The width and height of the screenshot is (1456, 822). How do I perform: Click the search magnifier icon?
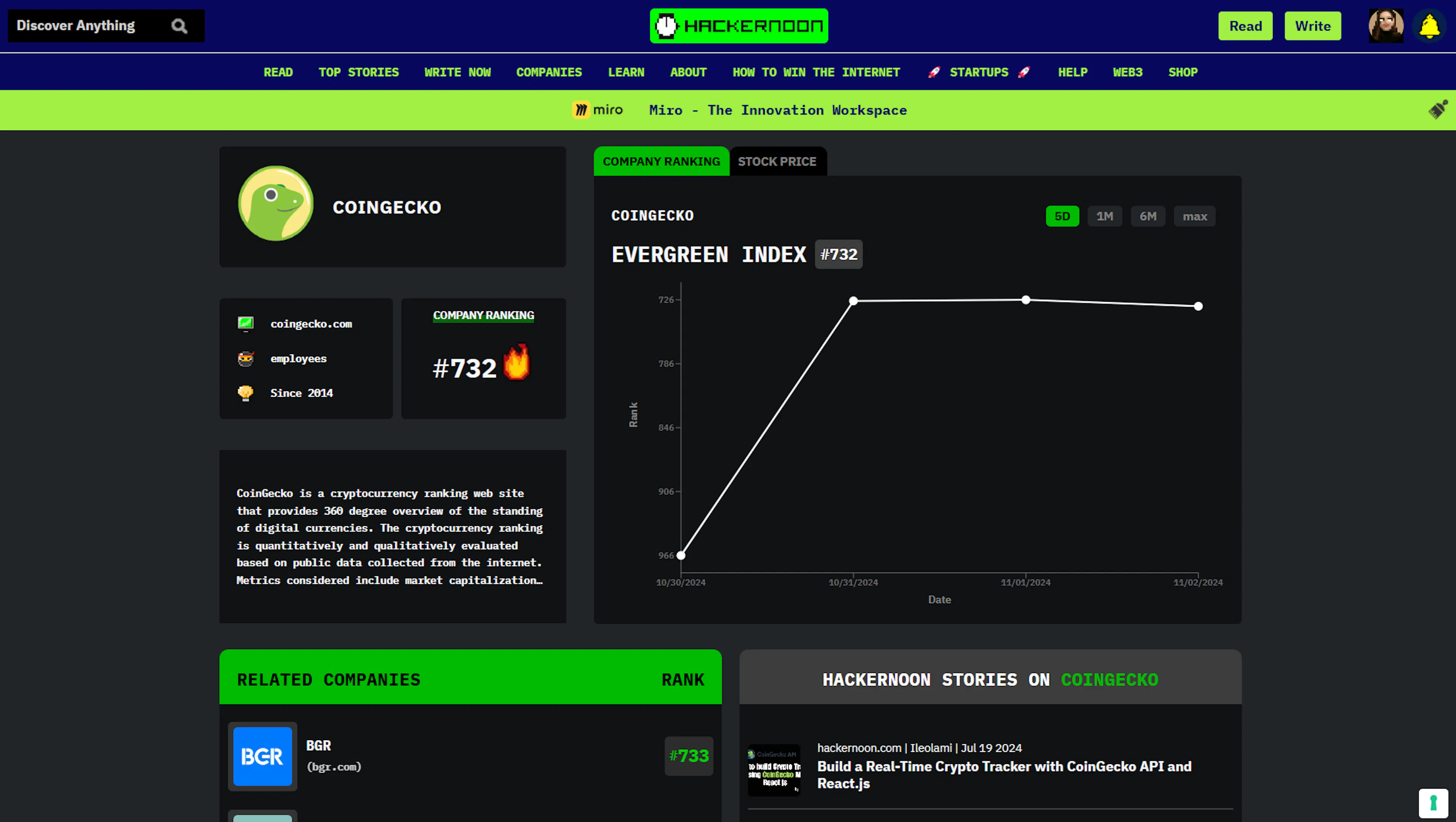click(x=179, y=26)
